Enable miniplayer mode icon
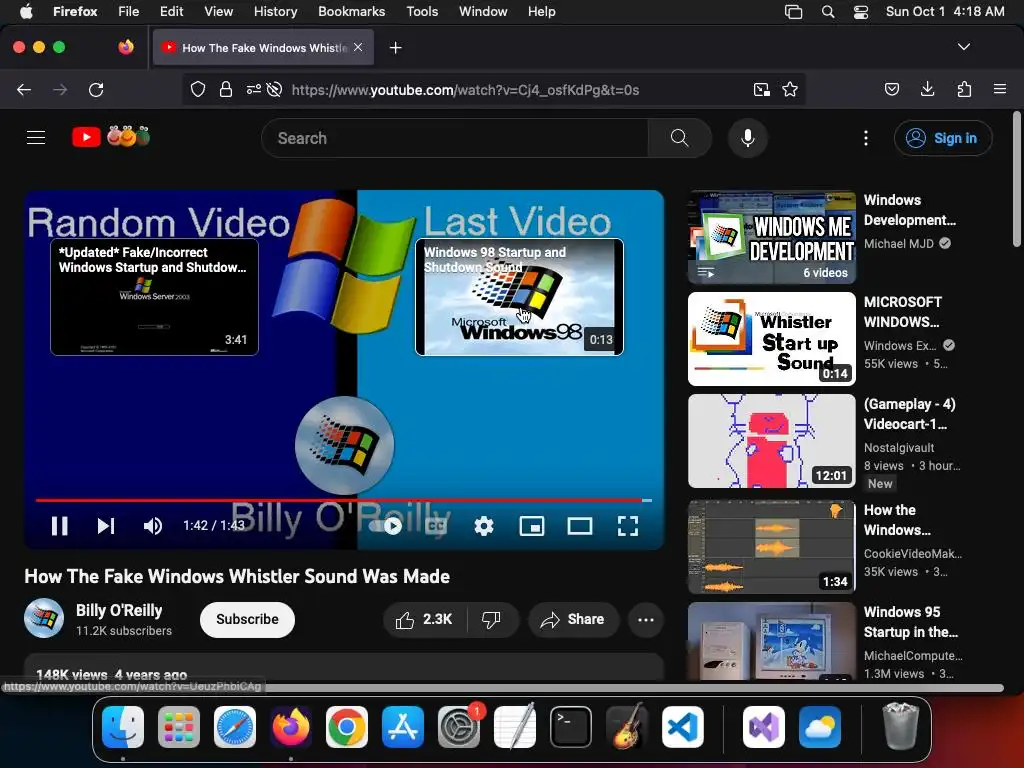The height and width of the screenshot is (768, 1024). point(532,526)
